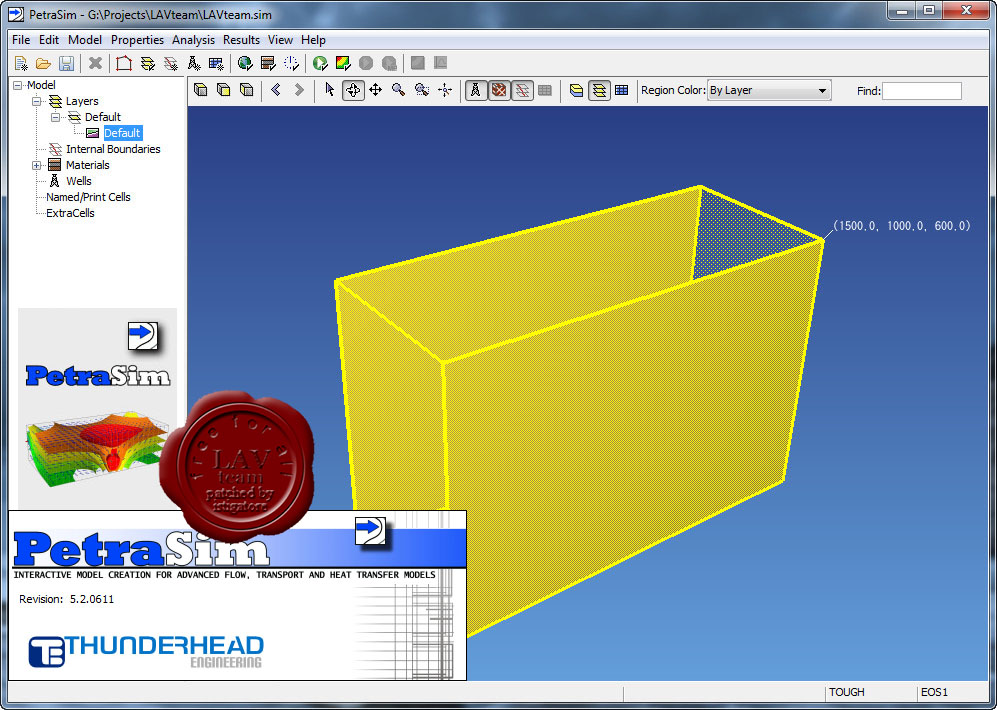Screen dimensions: 997x710
Task: Switch to single-region yellow block view
Action: pyautogui.click(x=576, y=90)
